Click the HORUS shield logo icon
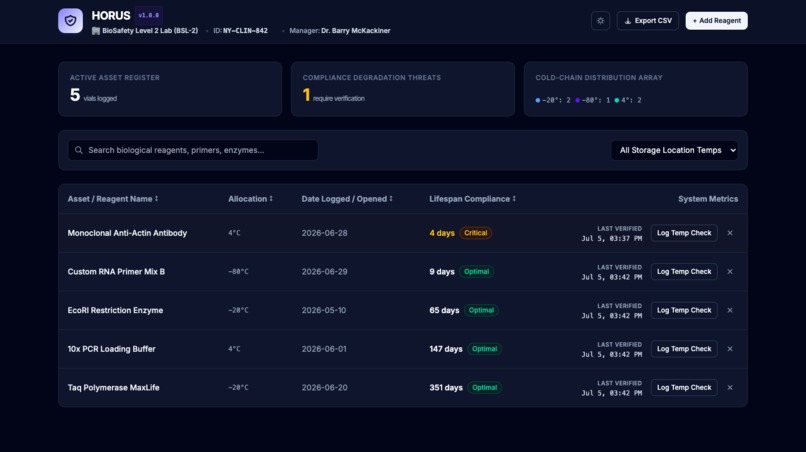Image resolution: width=806 pixels, height=452 pixels. click(x=70, y=21)
